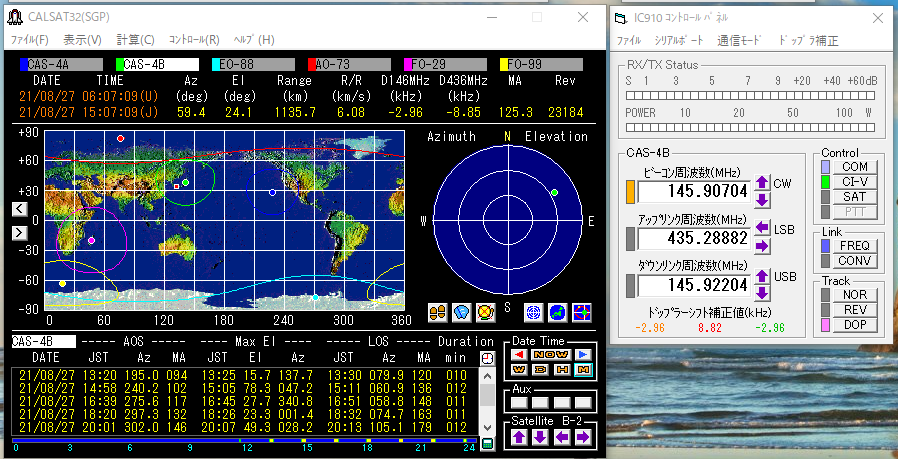Click first Aux button
The width and height of the screenshot is (898, 459).
point(519,403)
